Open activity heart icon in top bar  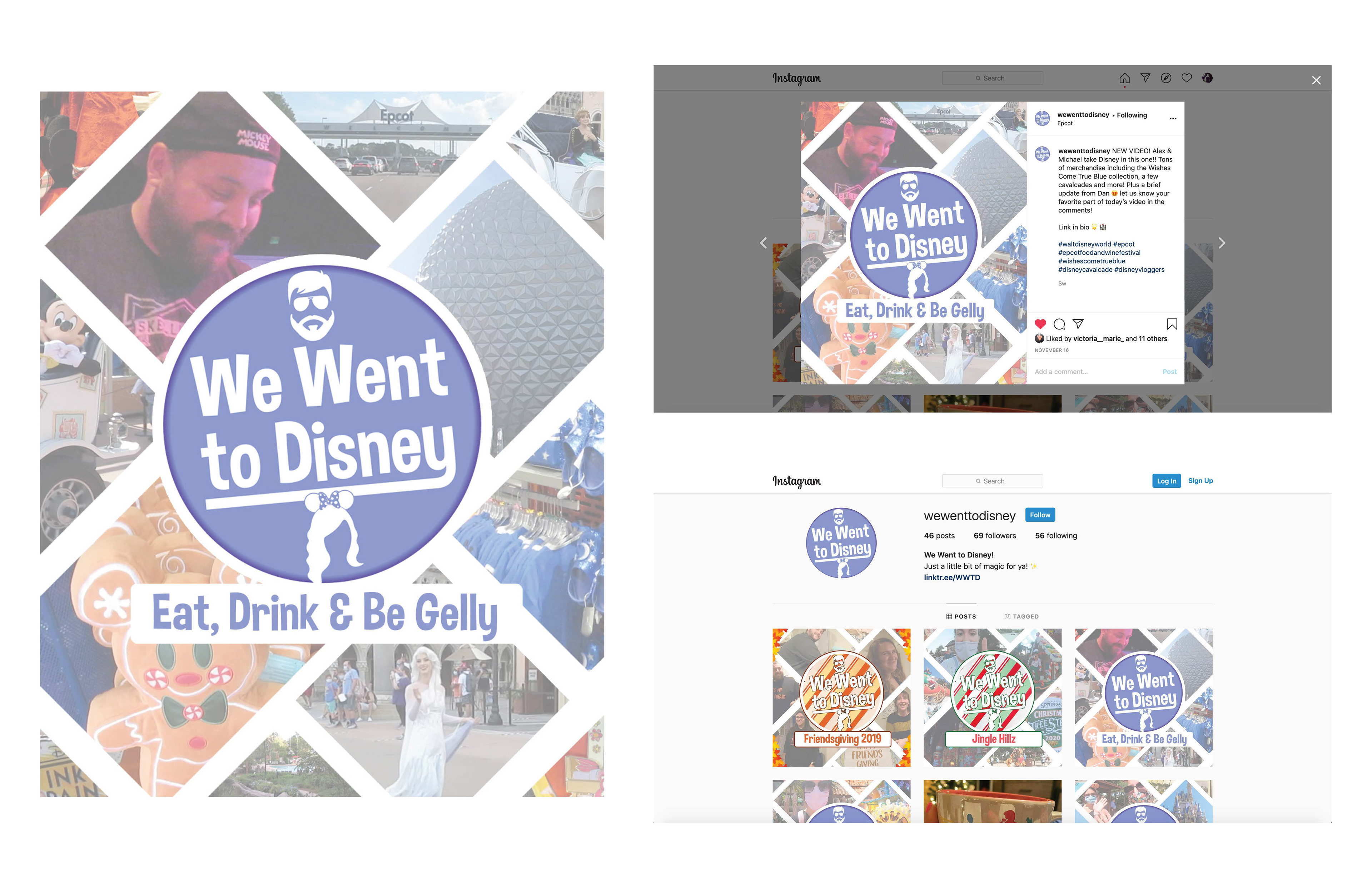pyautogui.click(x=1186, y=78)
